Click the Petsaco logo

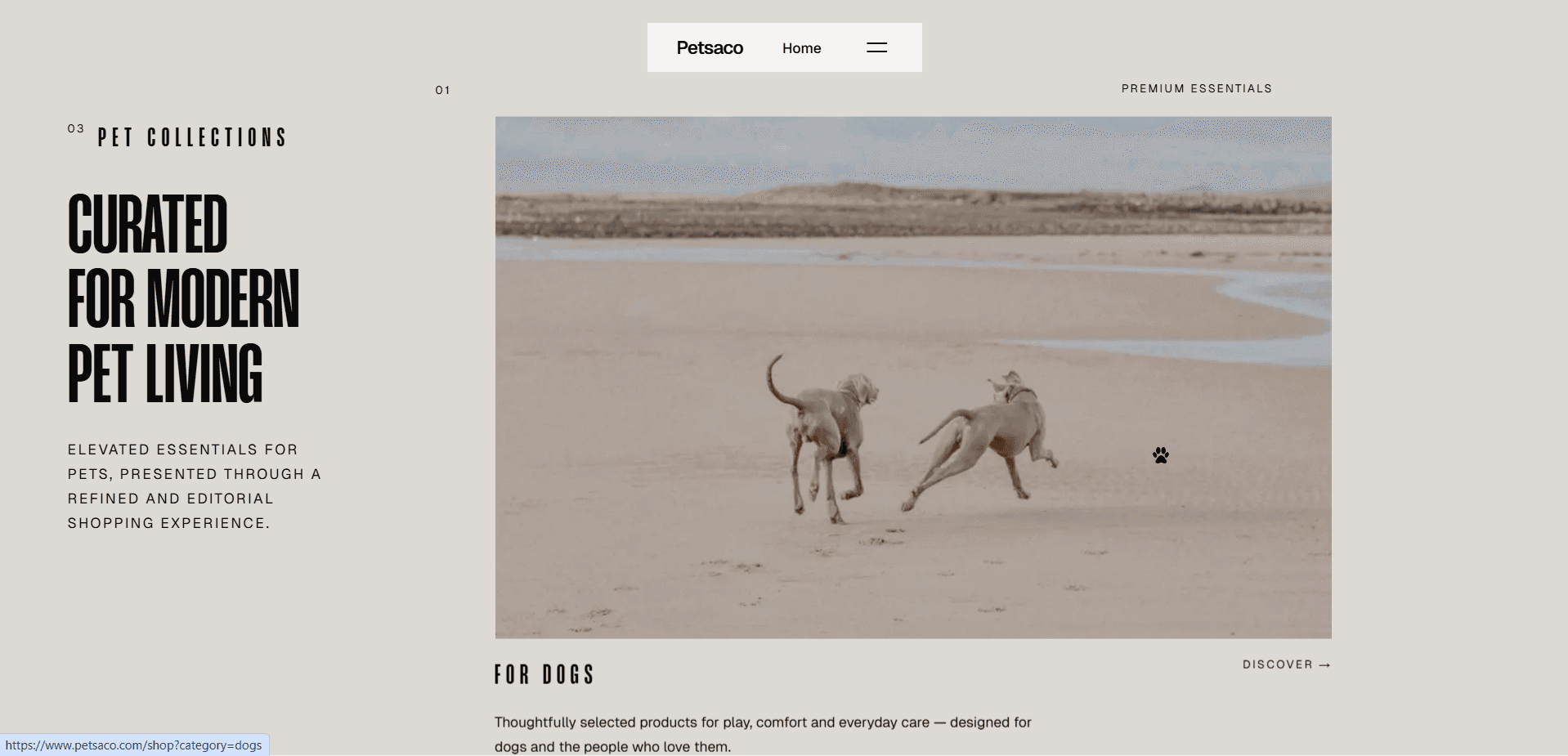710,48
